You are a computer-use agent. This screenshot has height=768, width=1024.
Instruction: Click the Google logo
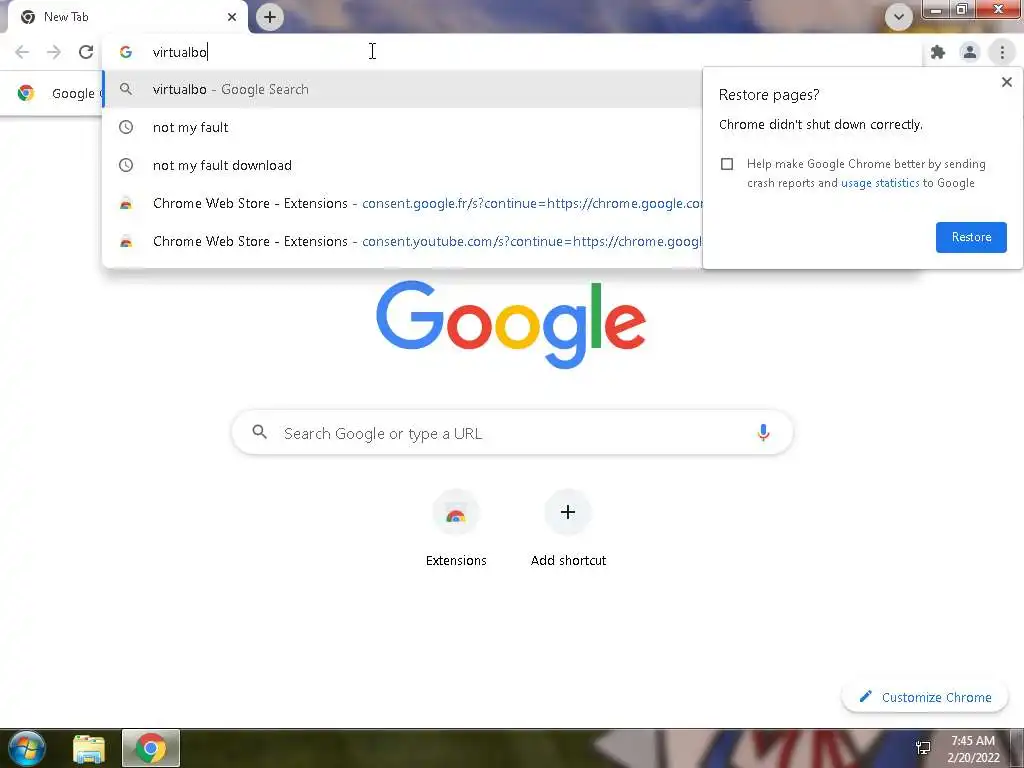click(x=511, y=325)
